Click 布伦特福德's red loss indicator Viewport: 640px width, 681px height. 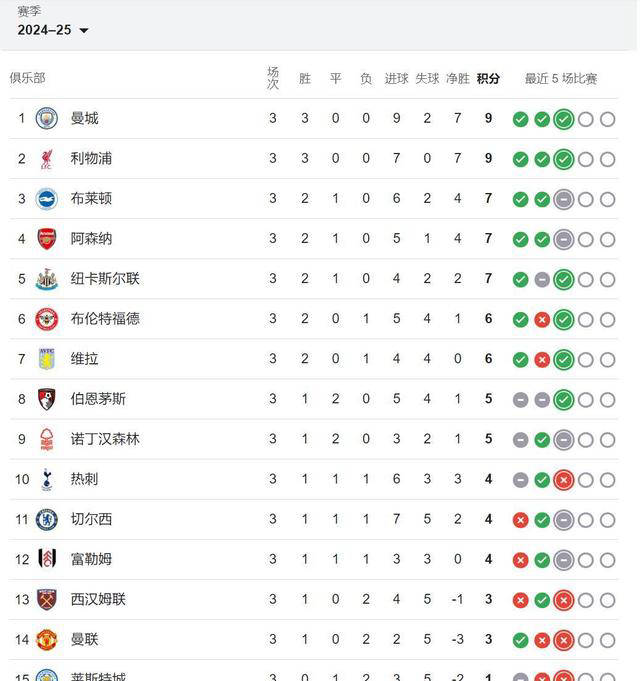(x=542, y=320)
